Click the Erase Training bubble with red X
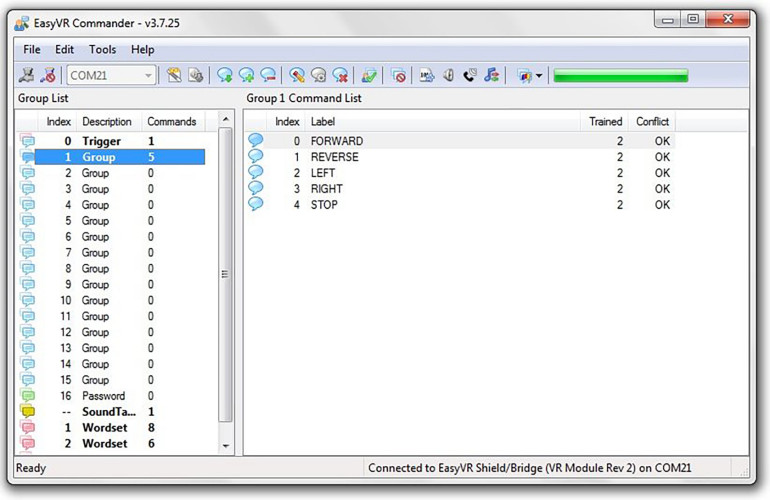The height and width of the screenshot is (500, 770). (x=340, y=75)
